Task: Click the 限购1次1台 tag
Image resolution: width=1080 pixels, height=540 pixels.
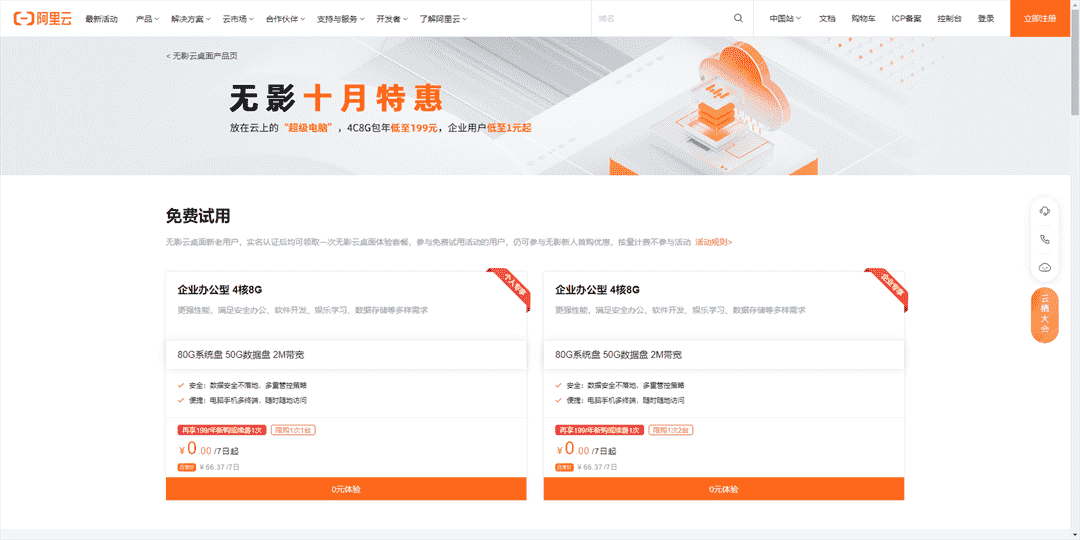Action: pyautogui.click(x=293, y=430)
